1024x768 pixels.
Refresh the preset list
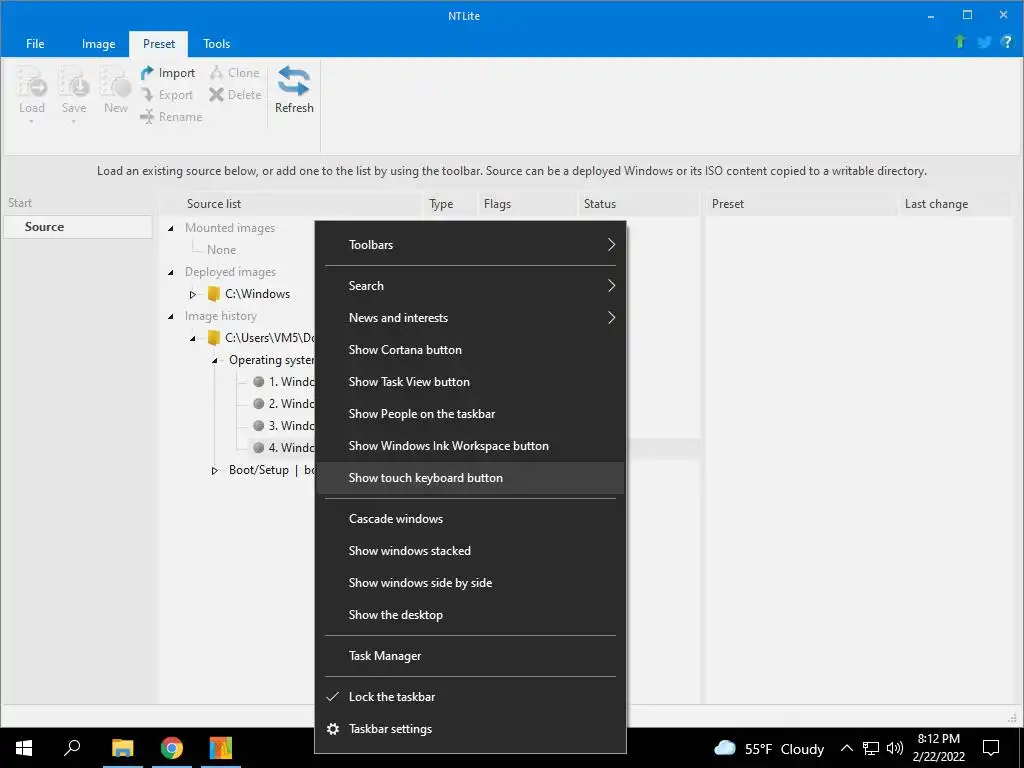294,89
